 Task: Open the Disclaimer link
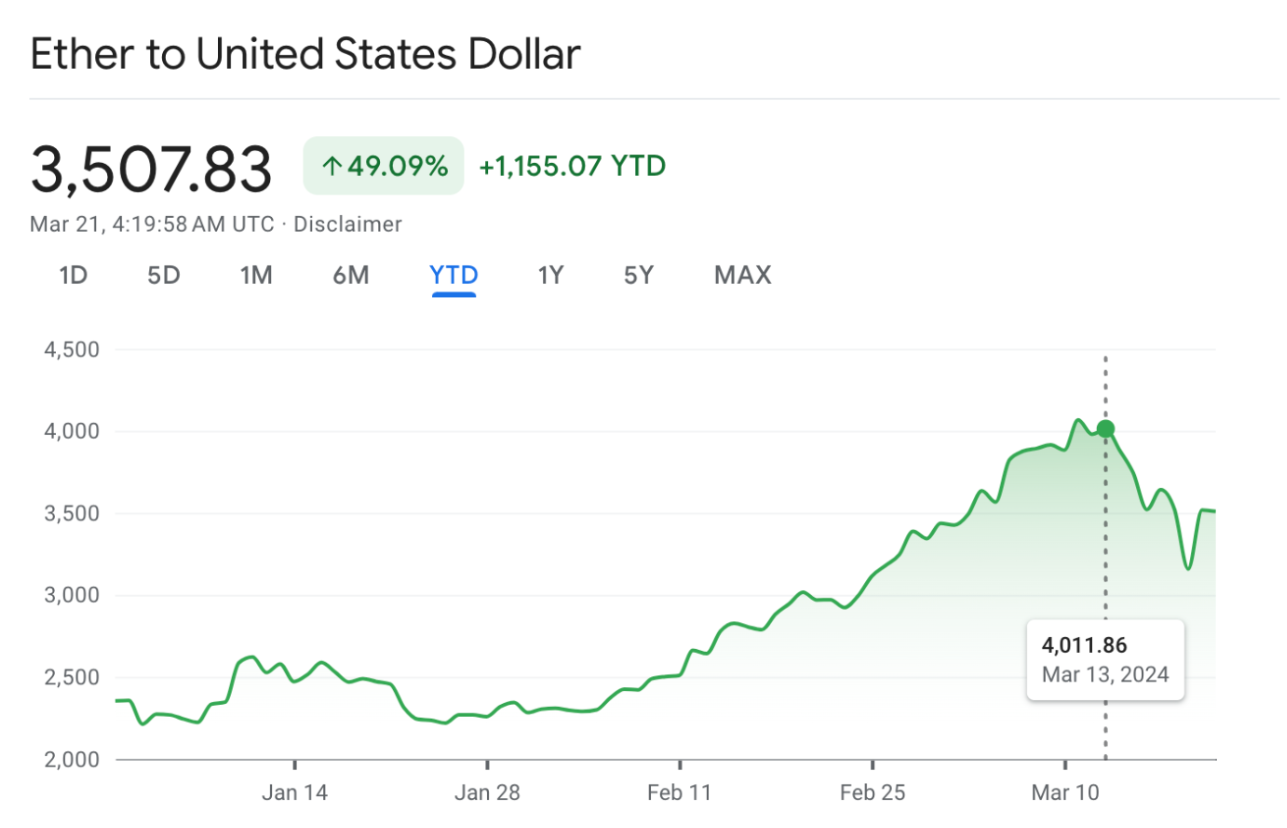pyautogui.click(x=346, y=224)
